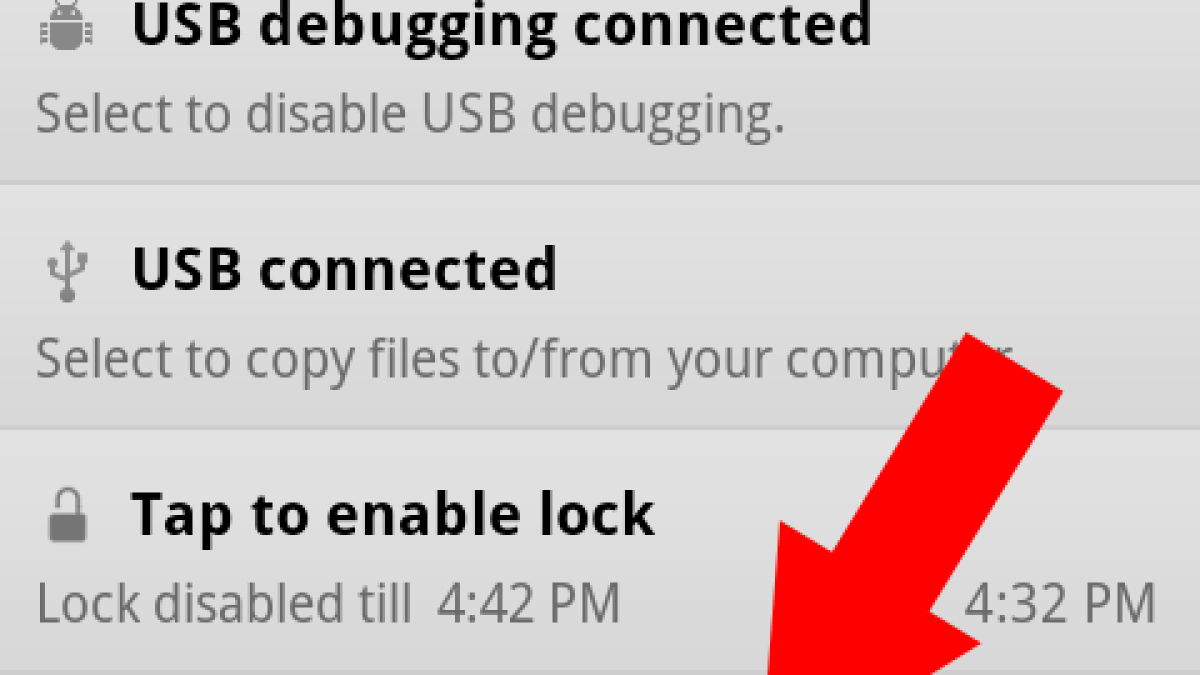Click divider between debugging and USB connected rows
1200x675 pixels.
point(600,182)
